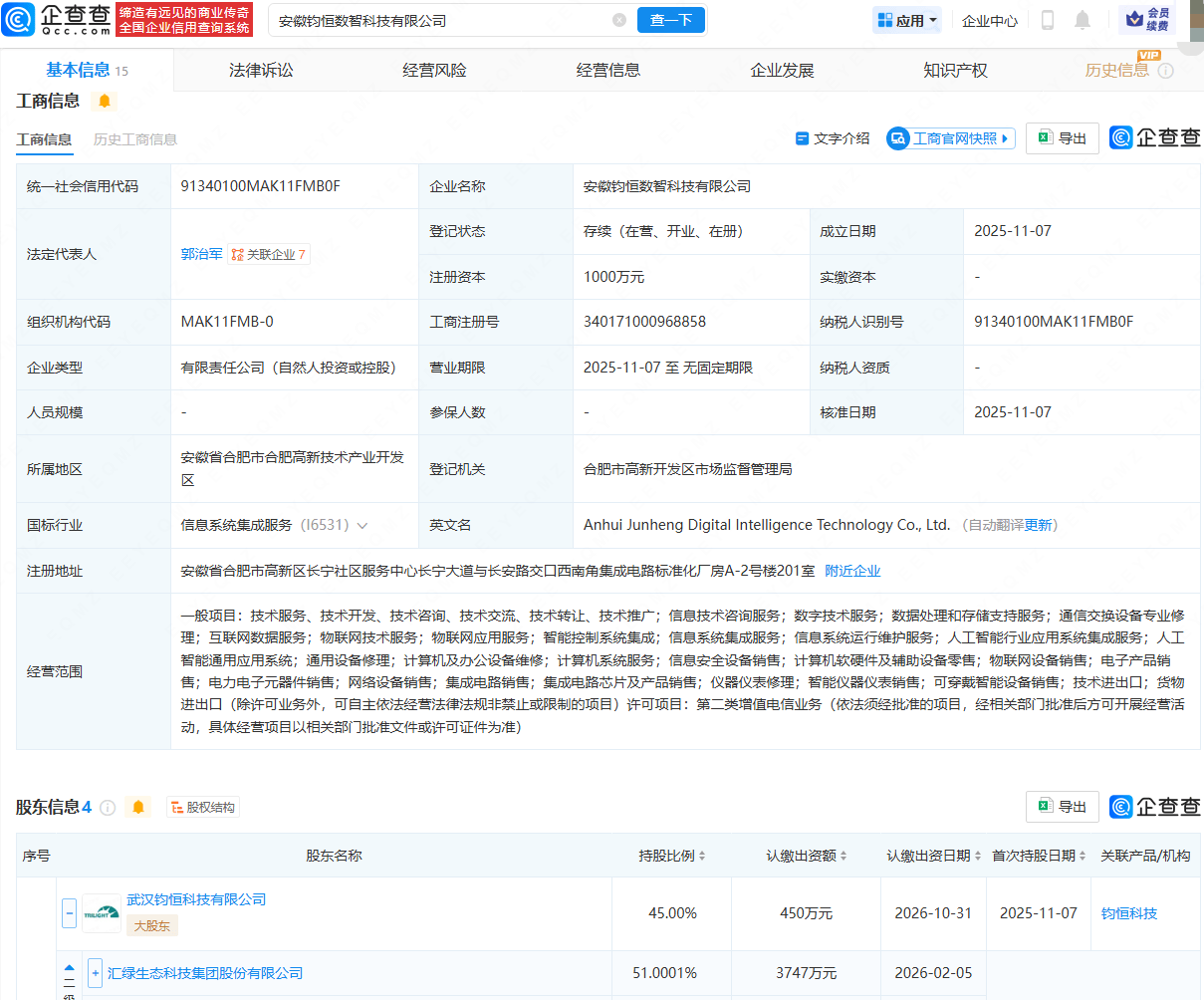
Task: Expand the 汇绿生态科技集团 shareholder row
Action: [95, 973]
